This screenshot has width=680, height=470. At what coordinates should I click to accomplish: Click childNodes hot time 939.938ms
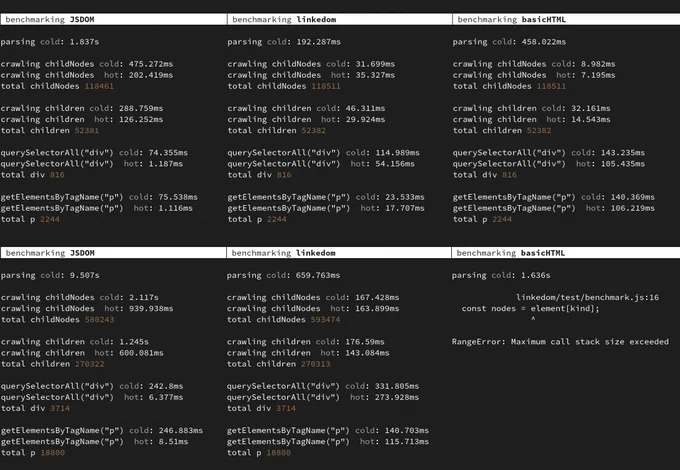pos(151,309)
